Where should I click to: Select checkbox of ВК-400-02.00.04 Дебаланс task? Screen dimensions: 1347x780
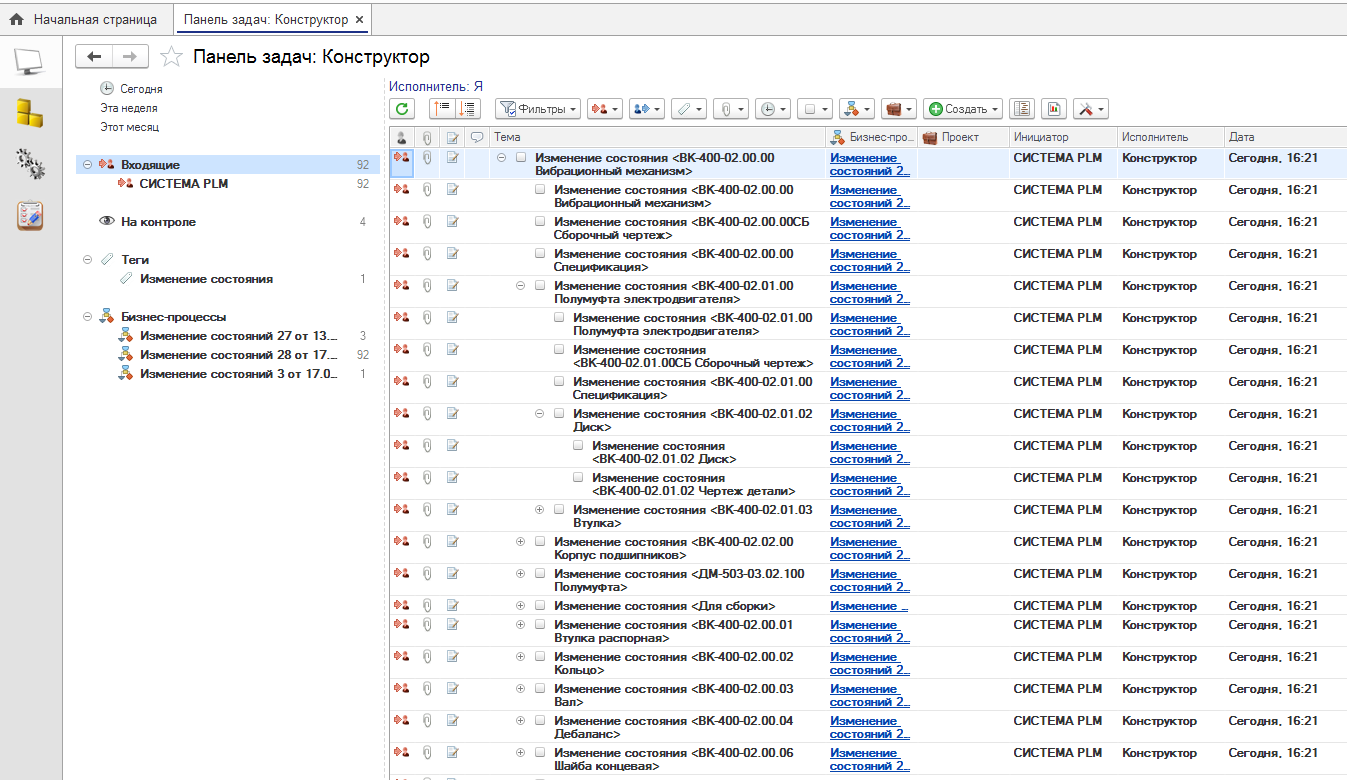point(540,721)
